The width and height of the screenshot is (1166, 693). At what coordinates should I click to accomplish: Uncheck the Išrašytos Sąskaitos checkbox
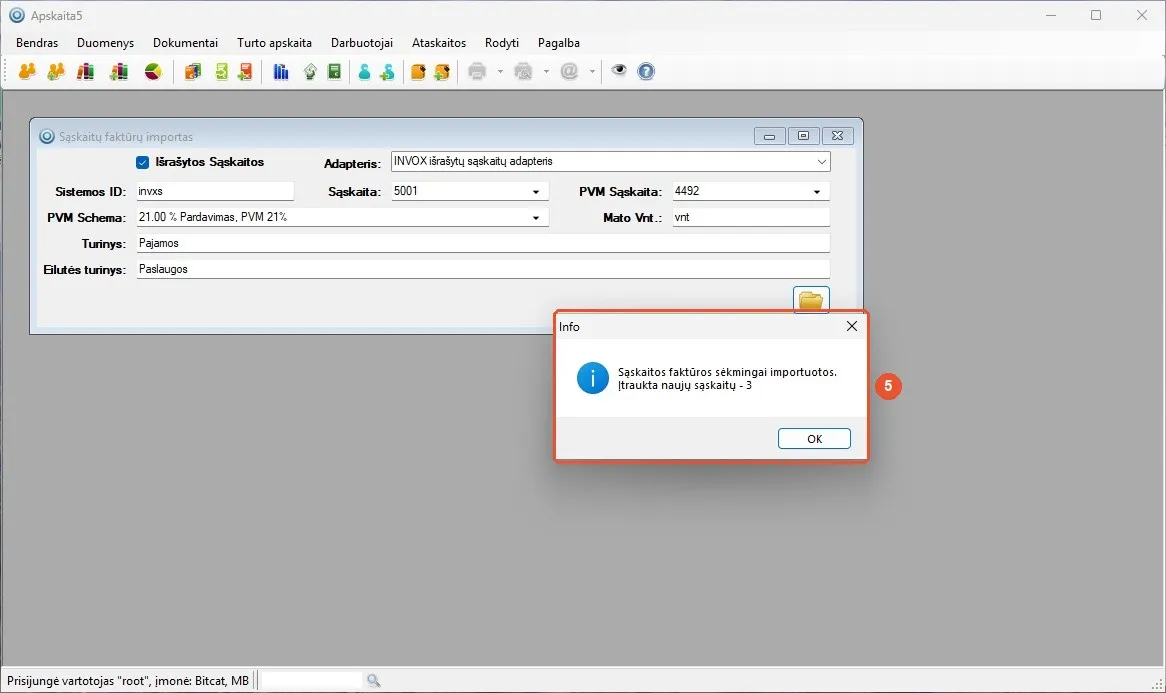(x=143, y=162)
